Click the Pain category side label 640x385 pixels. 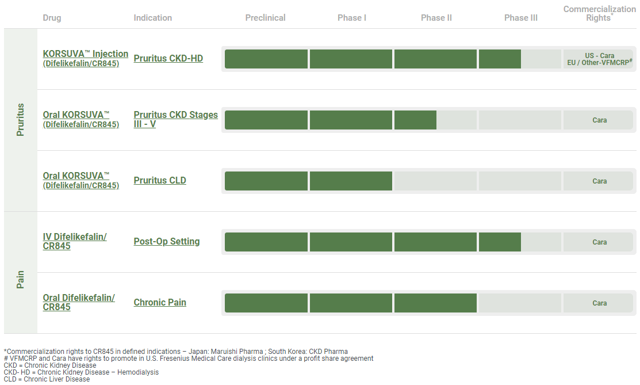20,279
